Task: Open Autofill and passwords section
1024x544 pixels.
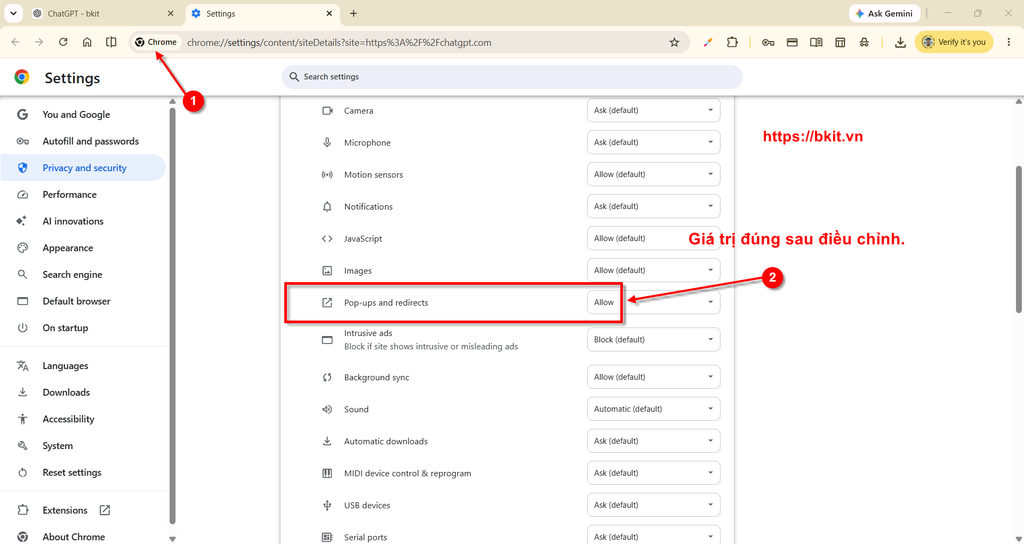Action: pos(83,141)
